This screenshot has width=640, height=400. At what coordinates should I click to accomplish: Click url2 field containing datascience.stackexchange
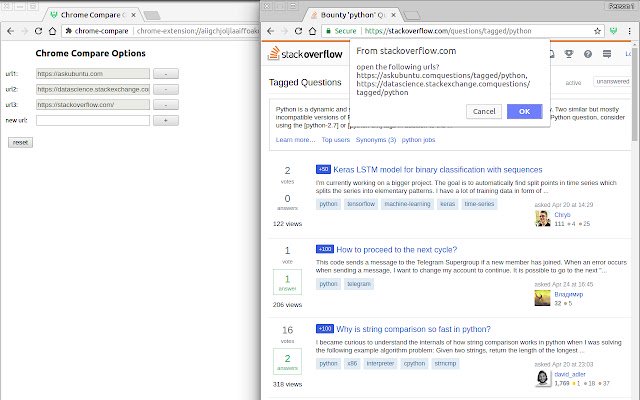93,89
